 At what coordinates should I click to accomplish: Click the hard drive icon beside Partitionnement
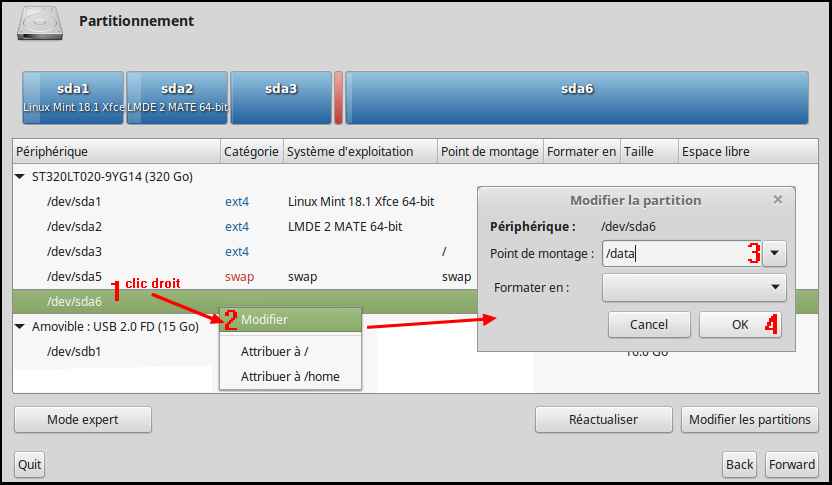click(39, 23)
